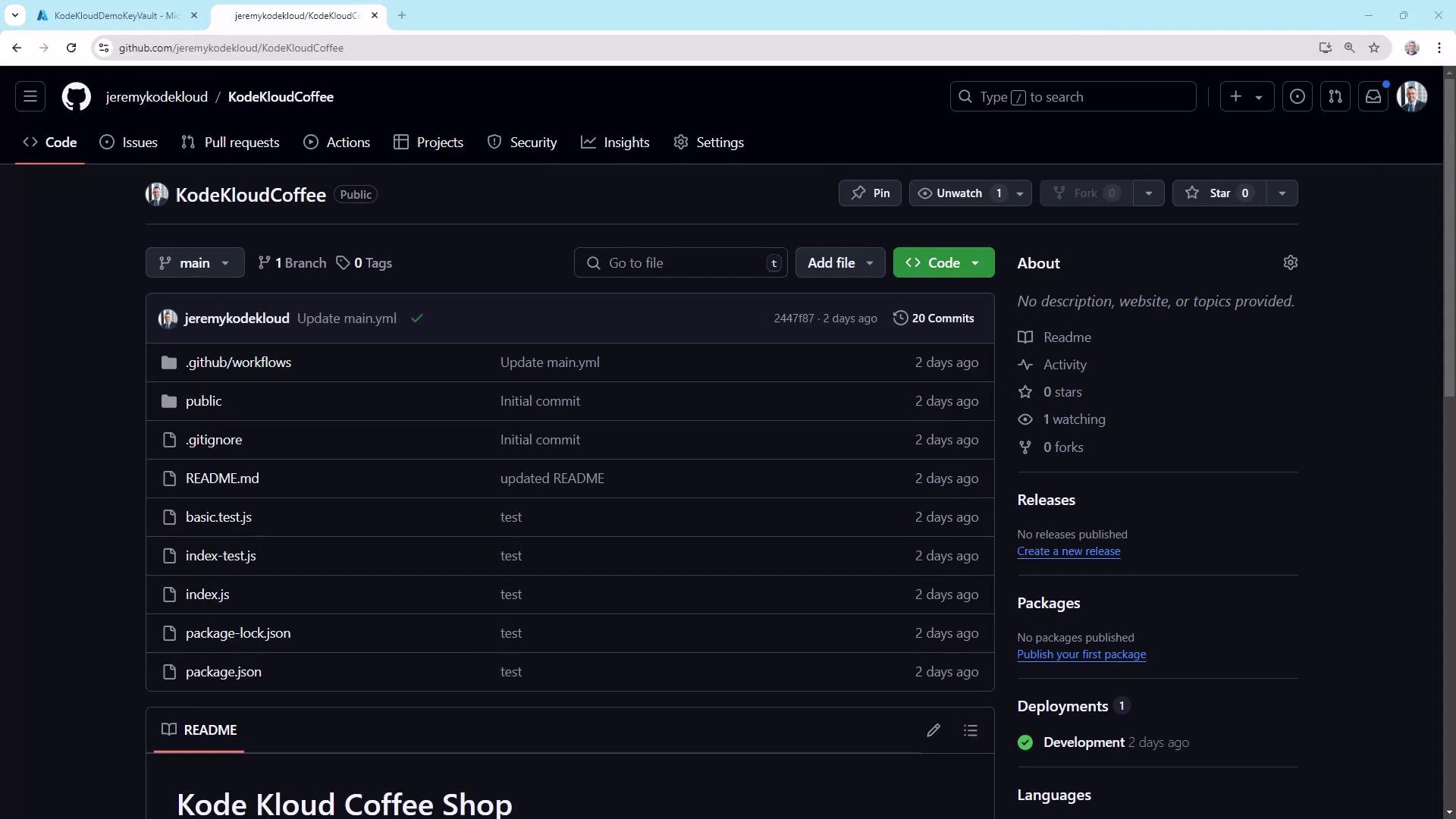Open the hamburger navigation menu
This screenshot has height=819, width=1456.
tap(30, 97)
